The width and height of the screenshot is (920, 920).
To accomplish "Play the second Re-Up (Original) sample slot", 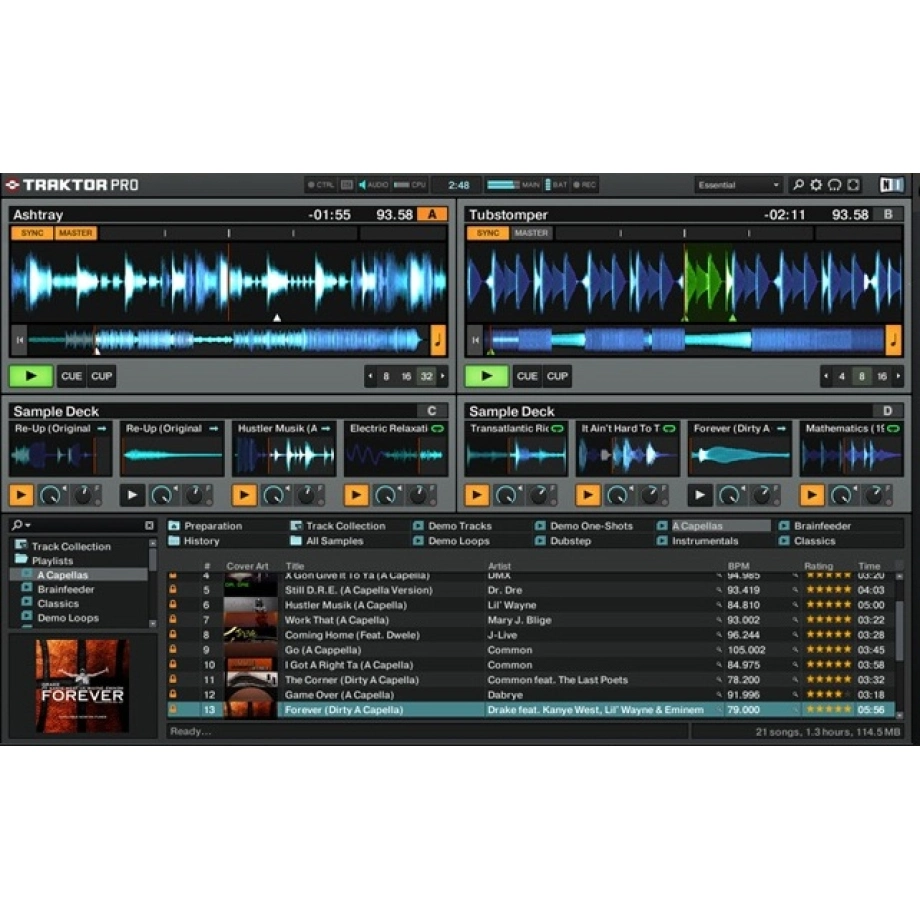I will pos(132,495).
